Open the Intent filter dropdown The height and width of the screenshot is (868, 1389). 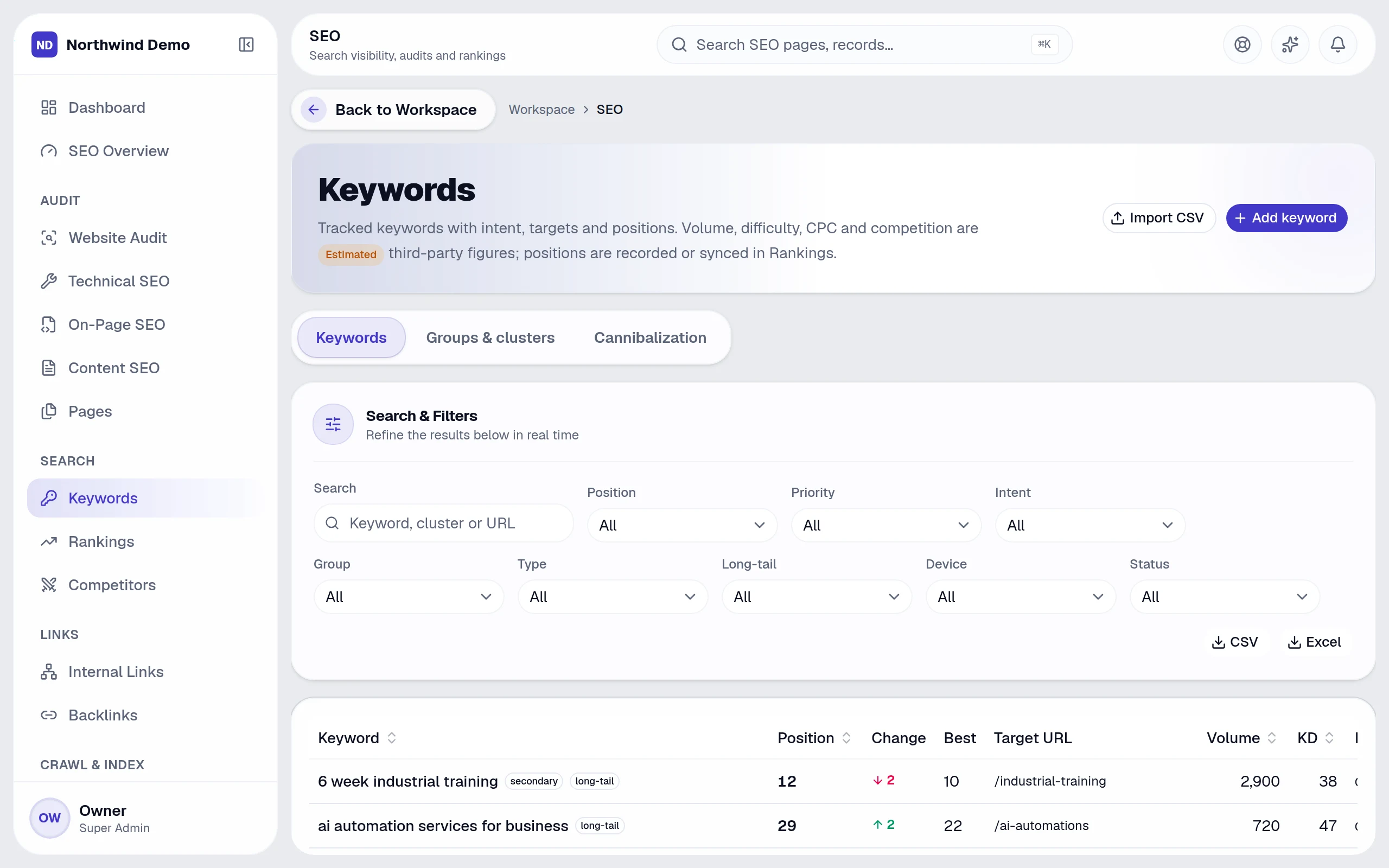(1089, 525)
